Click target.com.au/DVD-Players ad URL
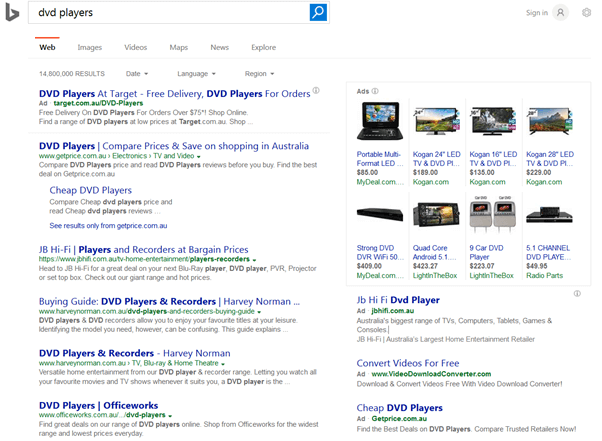 (x=98, y=103)
